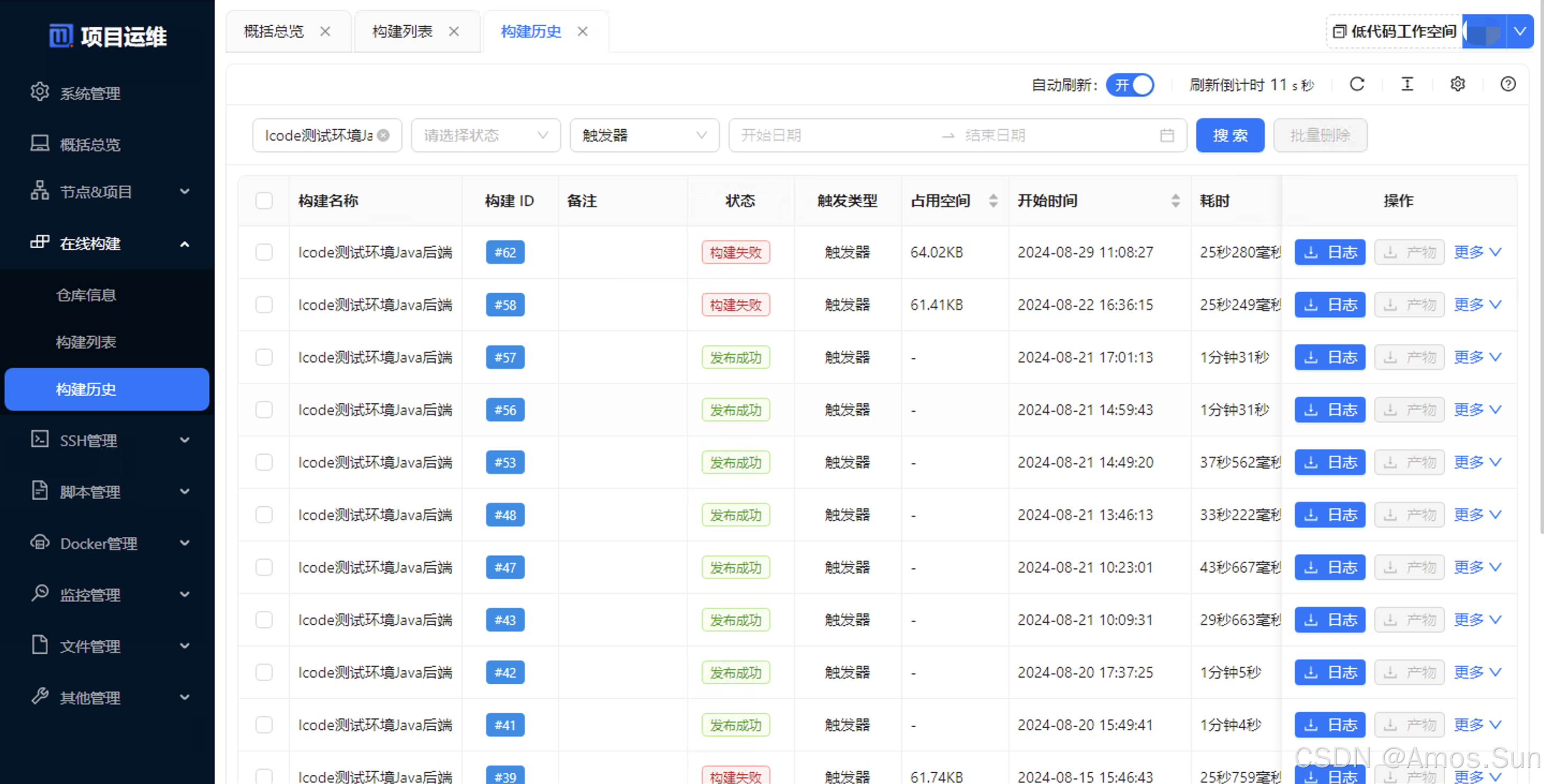
Task: Click the help question mark icon
Action: [1508, 84]
